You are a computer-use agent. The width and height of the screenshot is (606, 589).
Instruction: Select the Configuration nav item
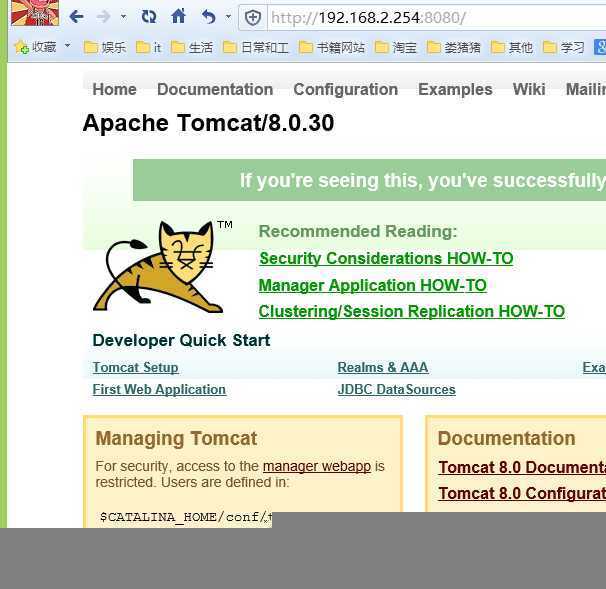point(346,89)
